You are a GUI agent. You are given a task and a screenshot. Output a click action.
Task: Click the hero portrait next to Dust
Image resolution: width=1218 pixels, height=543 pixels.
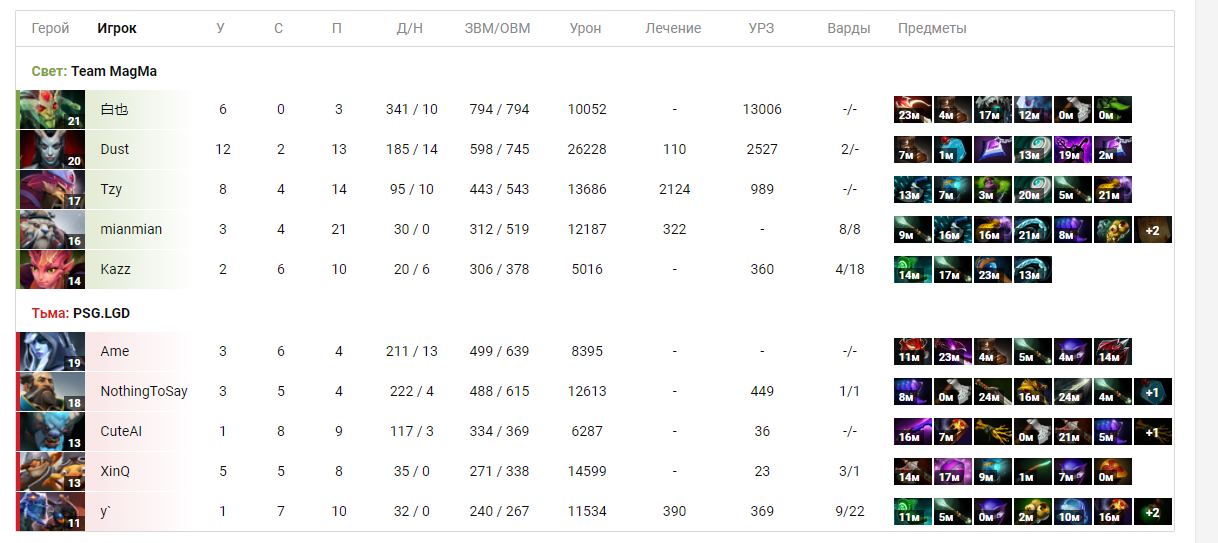coord(51,149)
